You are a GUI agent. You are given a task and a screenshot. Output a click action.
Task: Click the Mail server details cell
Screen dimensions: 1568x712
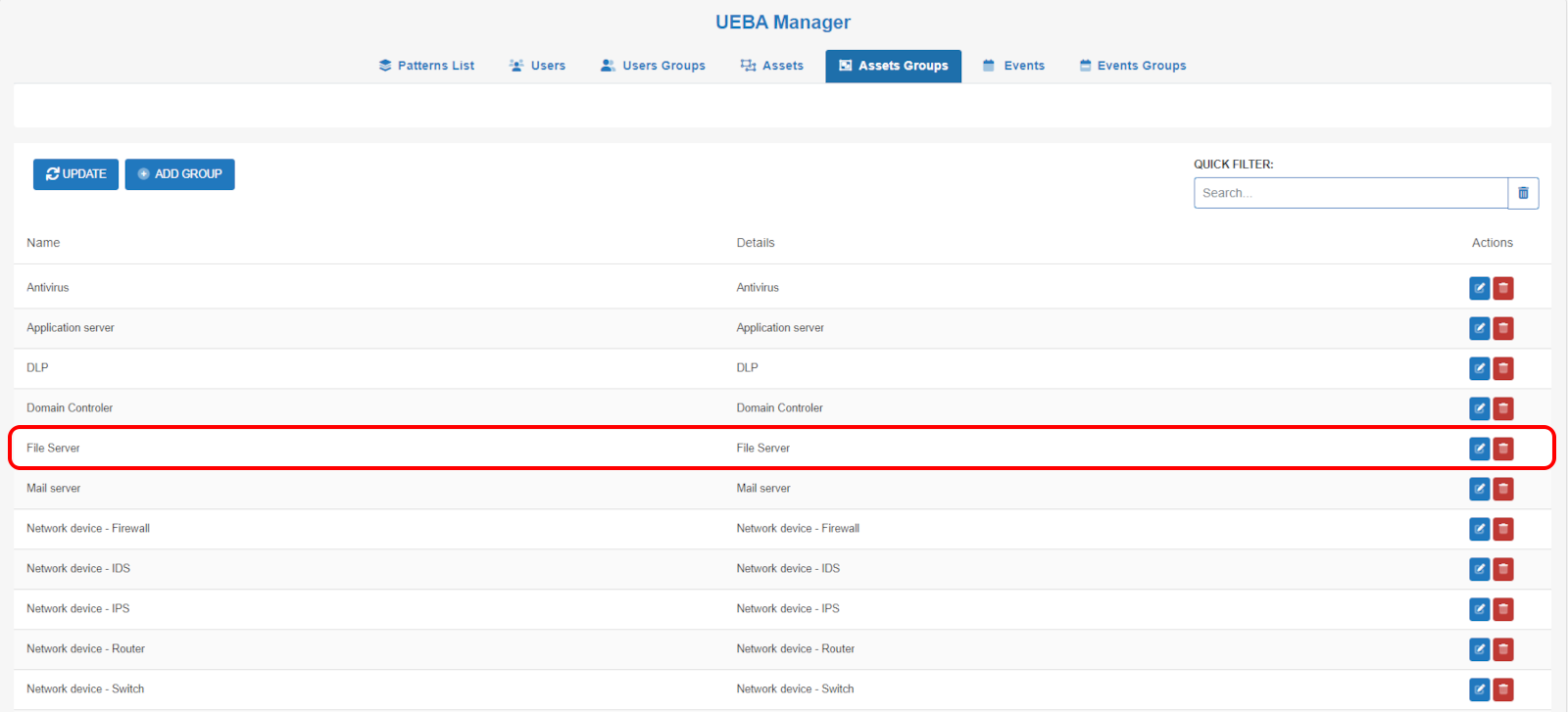pyautogui.click(x=763, y=489)
